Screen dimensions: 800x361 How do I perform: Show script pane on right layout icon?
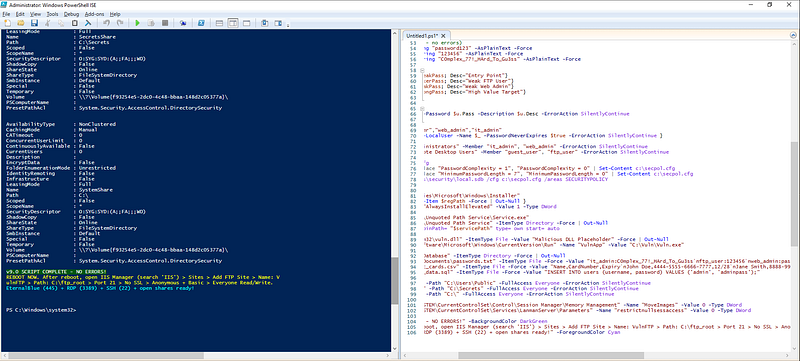[x=233, y=23]
